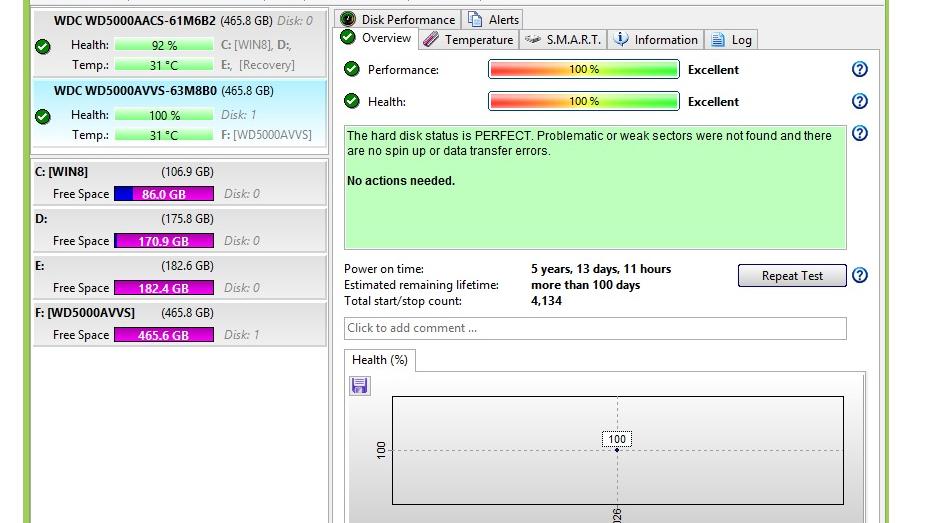Click help icon beside status description box

click(x=860, y=133)
